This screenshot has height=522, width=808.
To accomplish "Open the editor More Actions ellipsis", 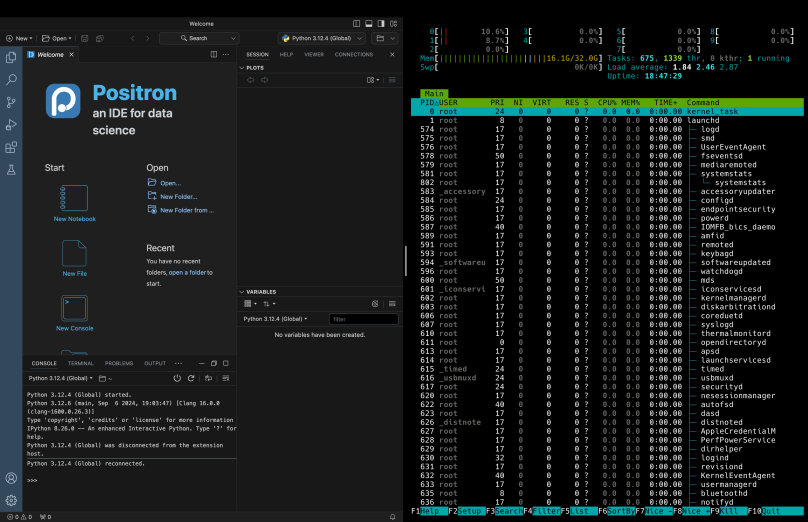I will click(x=226, y=54).
